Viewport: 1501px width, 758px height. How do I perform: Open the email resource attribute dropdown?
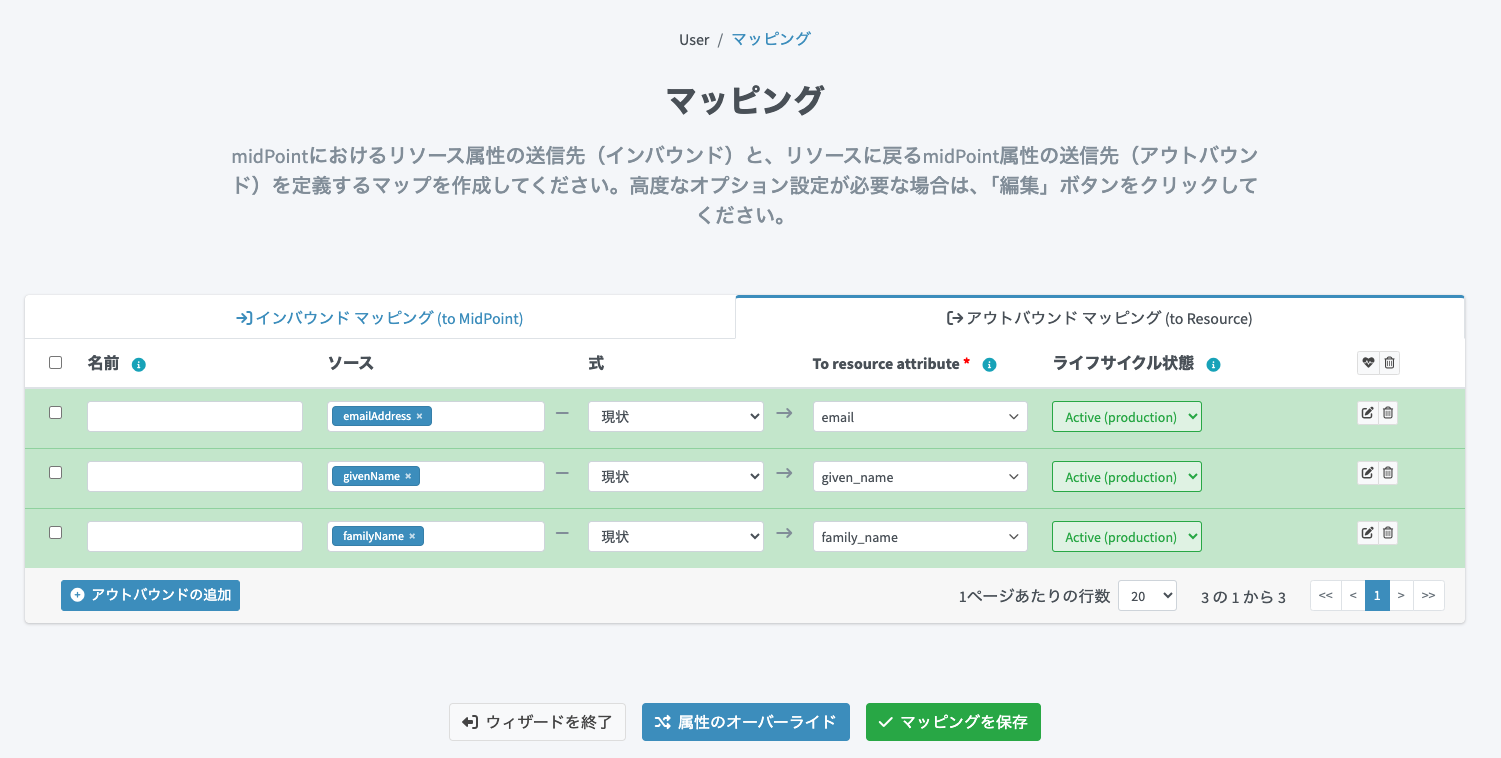(920, 417)
